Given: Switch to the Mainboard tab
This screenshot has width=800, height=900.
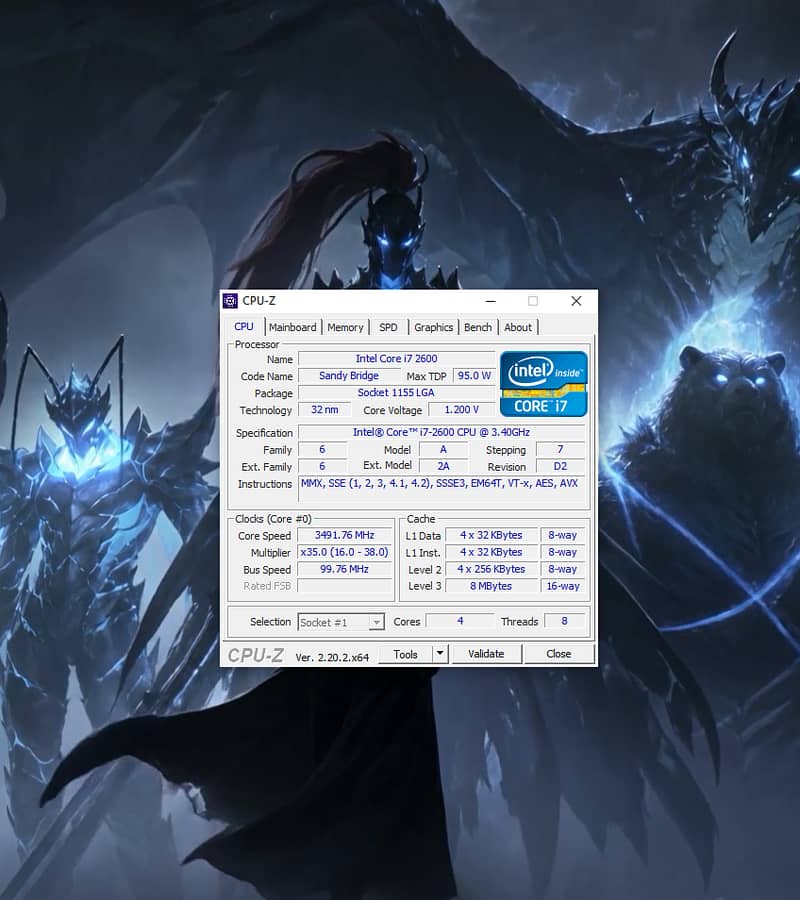Looking at the screenshot, I should point(292,327).
